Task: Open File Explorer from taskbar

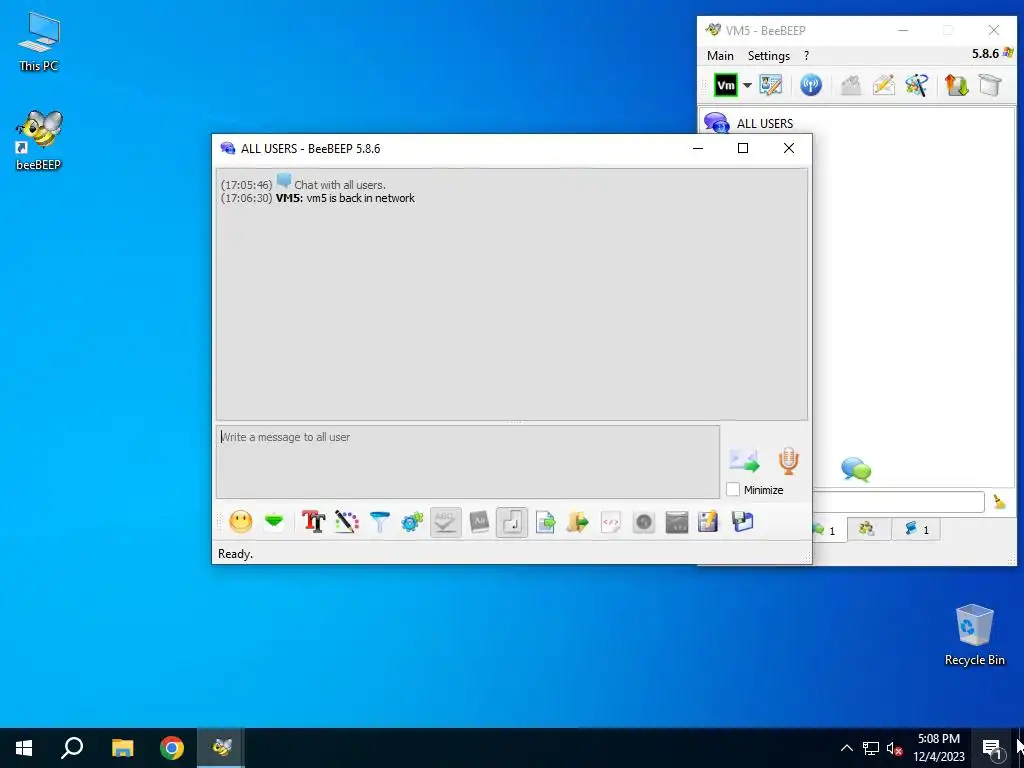Action: (x=122, y=748)
